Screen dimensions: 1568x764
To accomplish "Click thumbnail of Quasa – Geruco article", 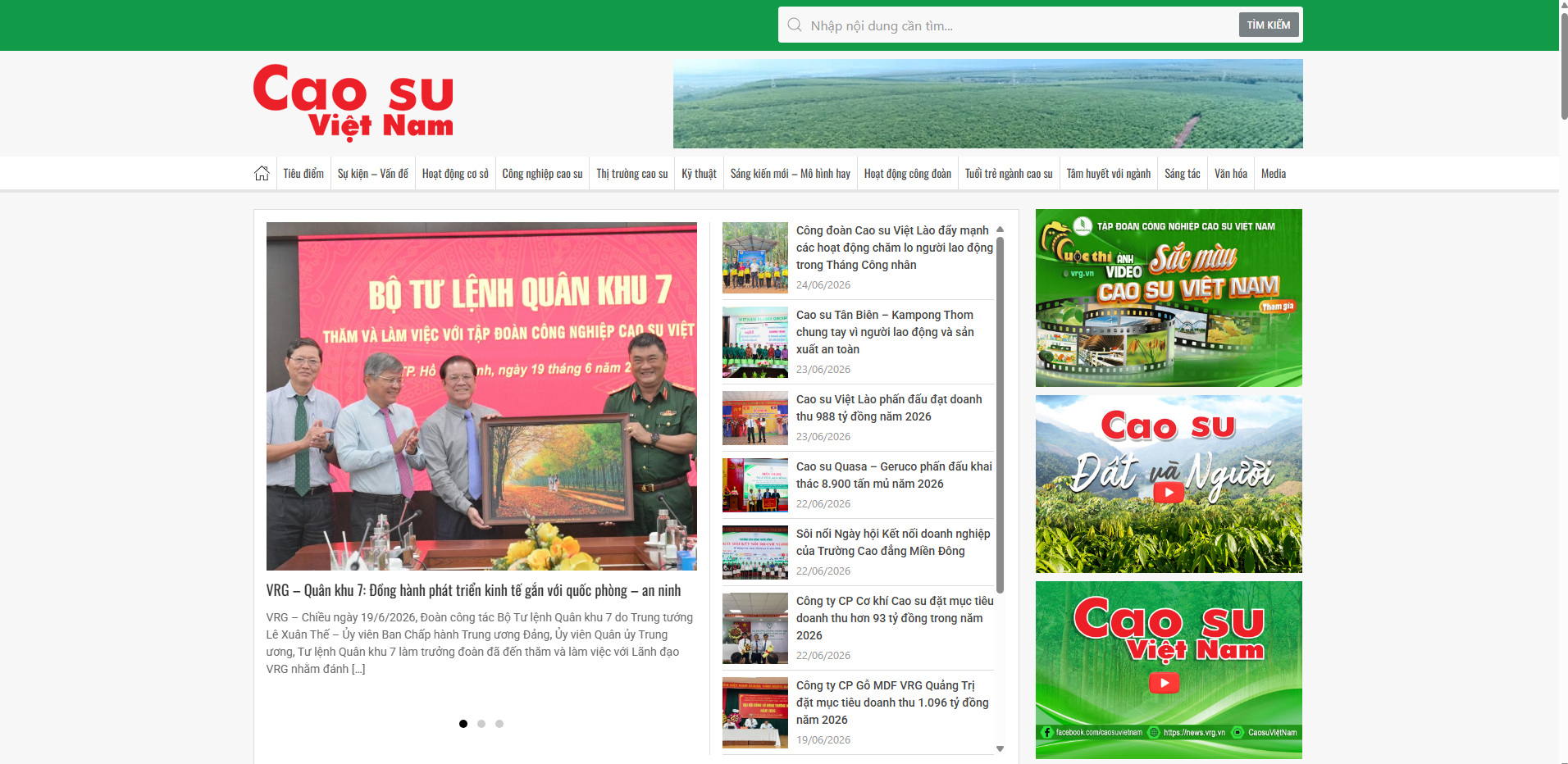I will click(755, 485).
